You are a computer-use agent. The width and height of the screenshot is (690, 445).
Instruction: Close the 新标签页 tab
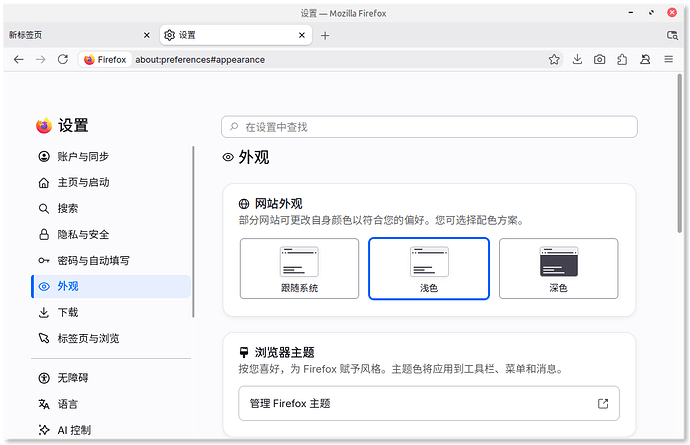(147, 35)
